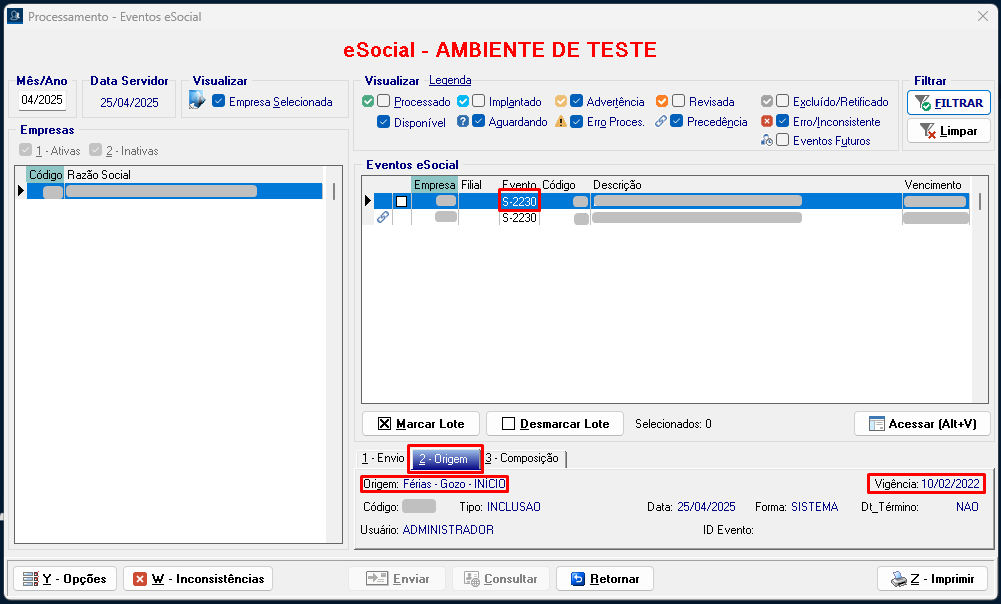Click the Eventos eSocial grid scrollbar
This screenshot has width=1001, height=604.
coord(979,300)
